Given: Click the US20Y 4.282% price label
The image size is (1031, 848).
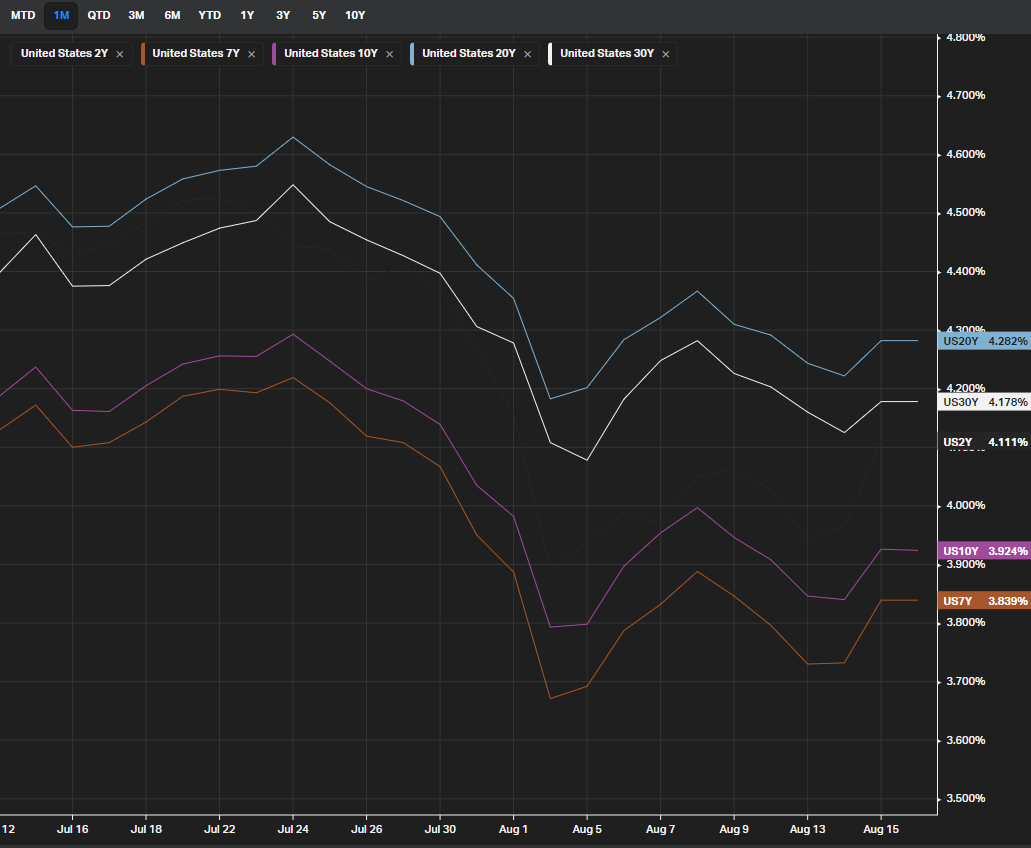Looking at the screenshot, I should 984,341.
